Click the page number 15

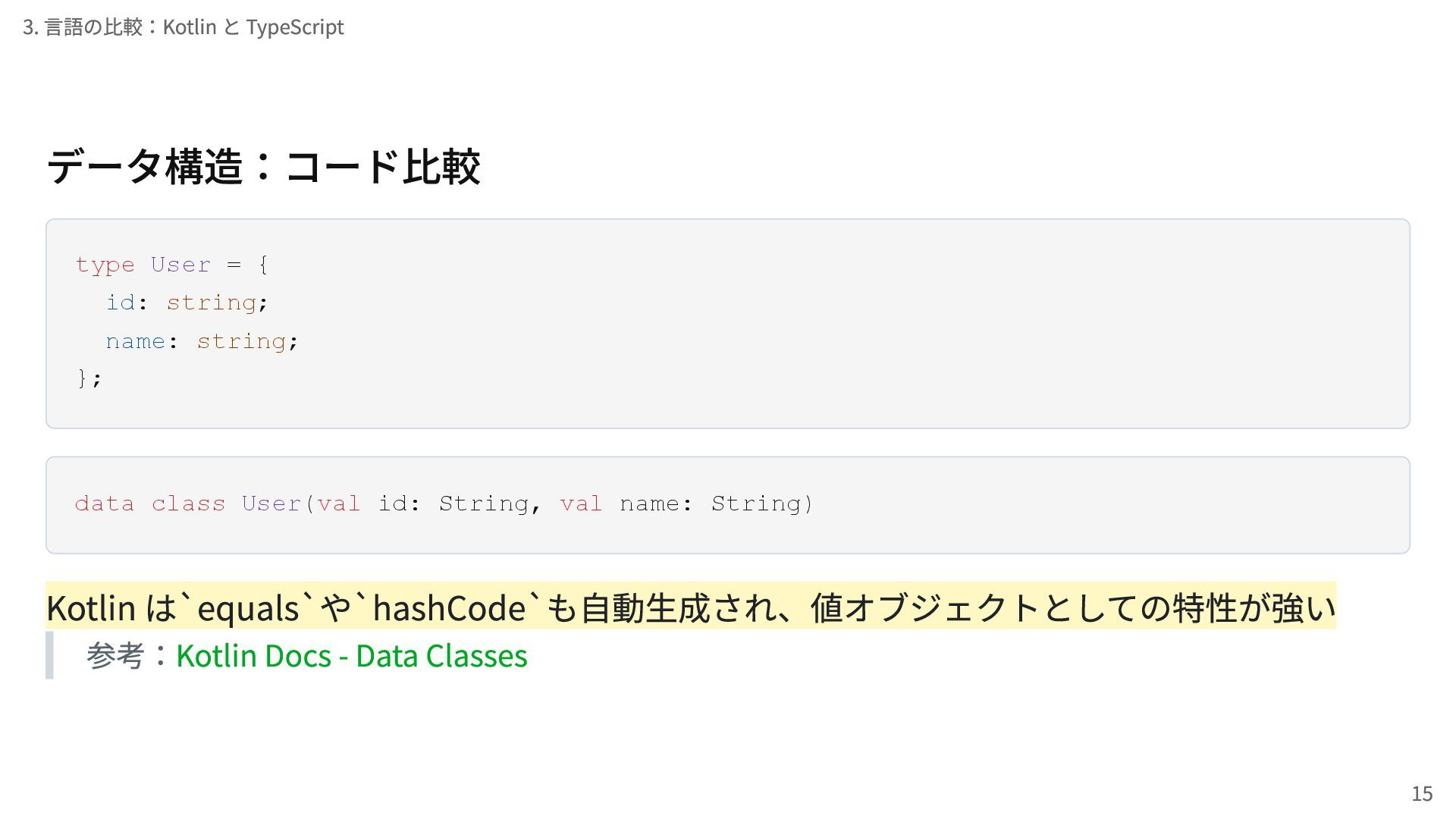[x=1421, y=793]
